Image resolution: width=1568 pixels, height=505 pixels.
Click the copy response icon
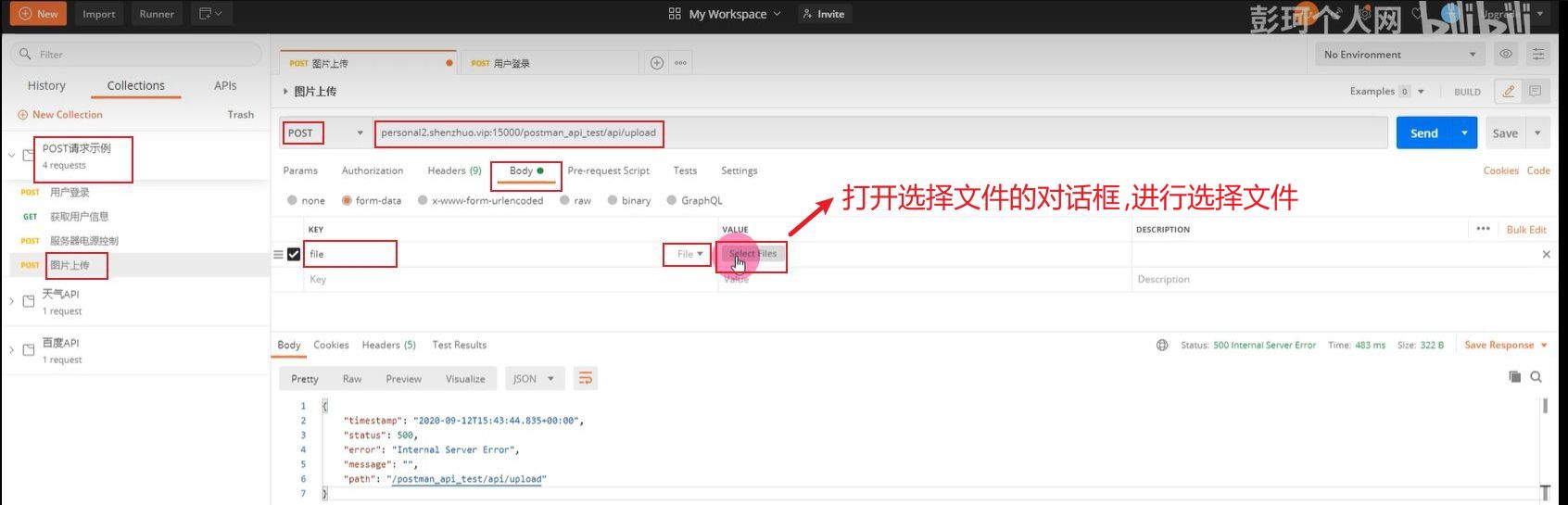point(1514,377)
